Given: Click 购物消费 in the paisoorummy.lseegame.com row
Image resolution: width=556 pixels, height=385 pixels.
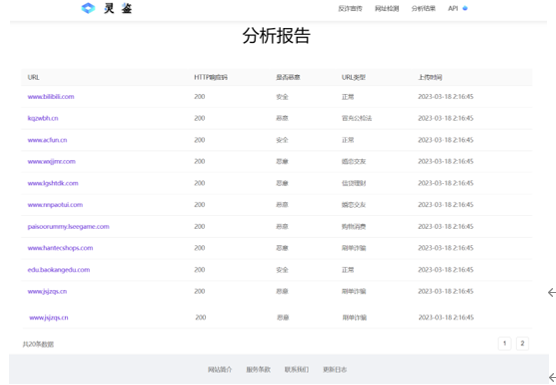Looking at the screenshot, I should [354, 227].
